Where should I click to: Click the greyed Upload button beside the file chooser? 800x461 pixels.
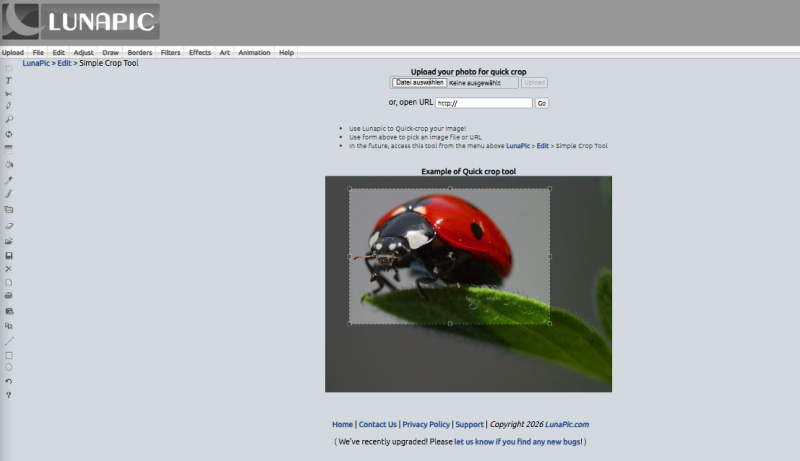pos(534,83)
